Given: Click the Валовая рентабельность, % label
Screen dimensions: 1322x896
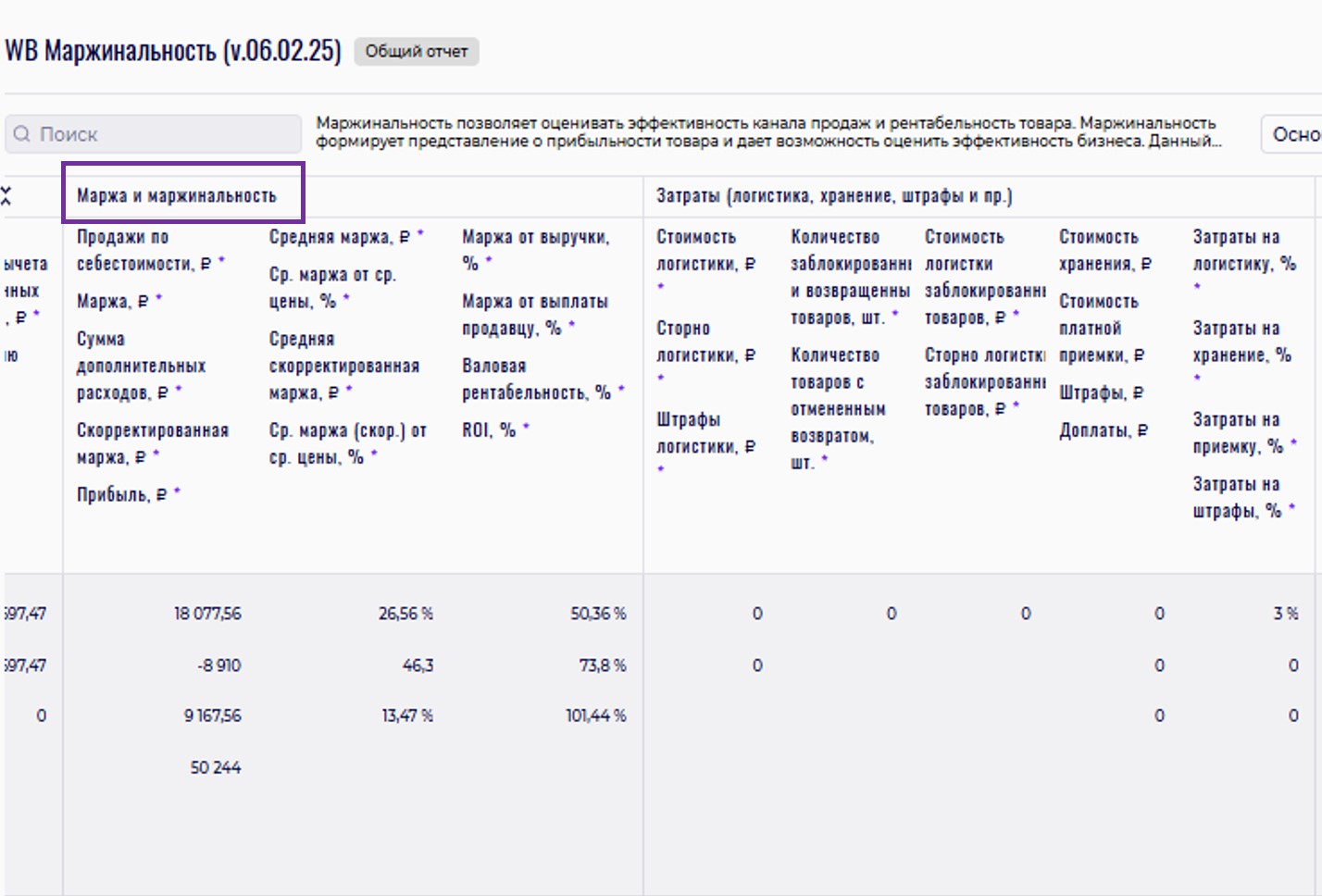Looking at the screenshot, I should point(537,380).
